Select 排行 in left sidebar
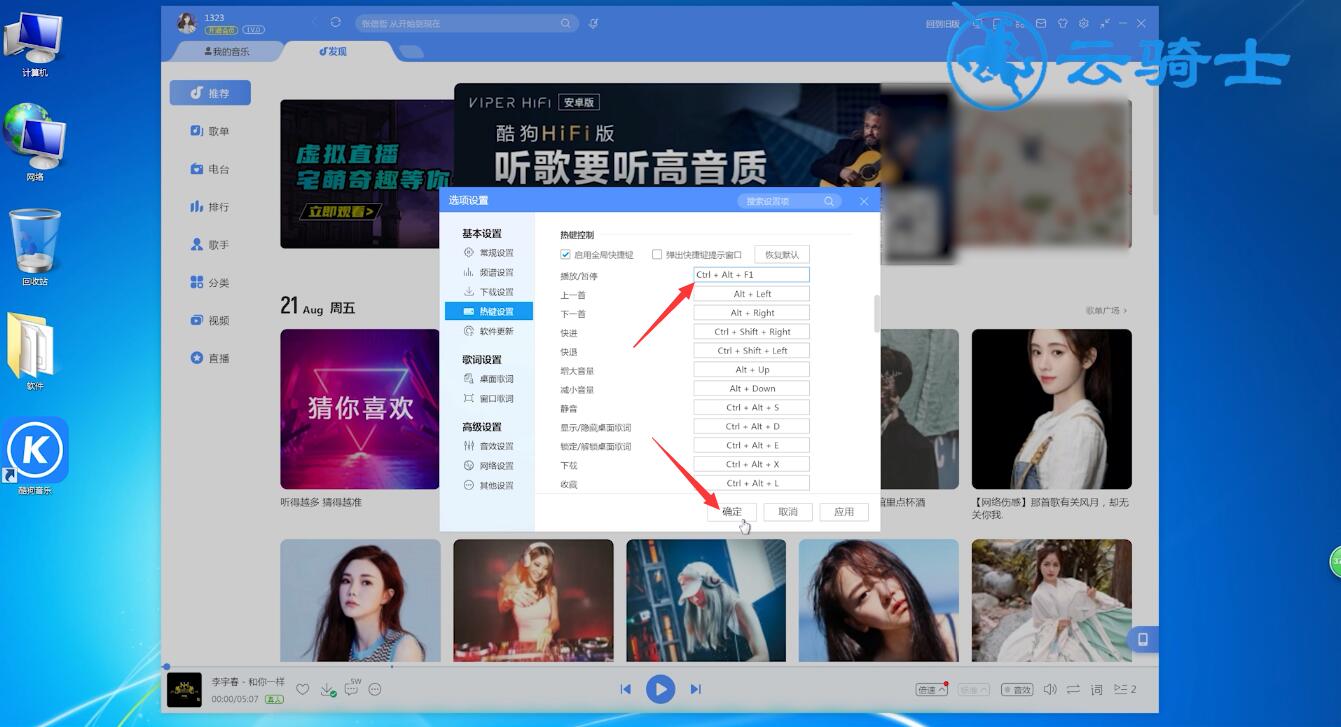Screen dimensions: 1341x727 (x=210, y=207)
